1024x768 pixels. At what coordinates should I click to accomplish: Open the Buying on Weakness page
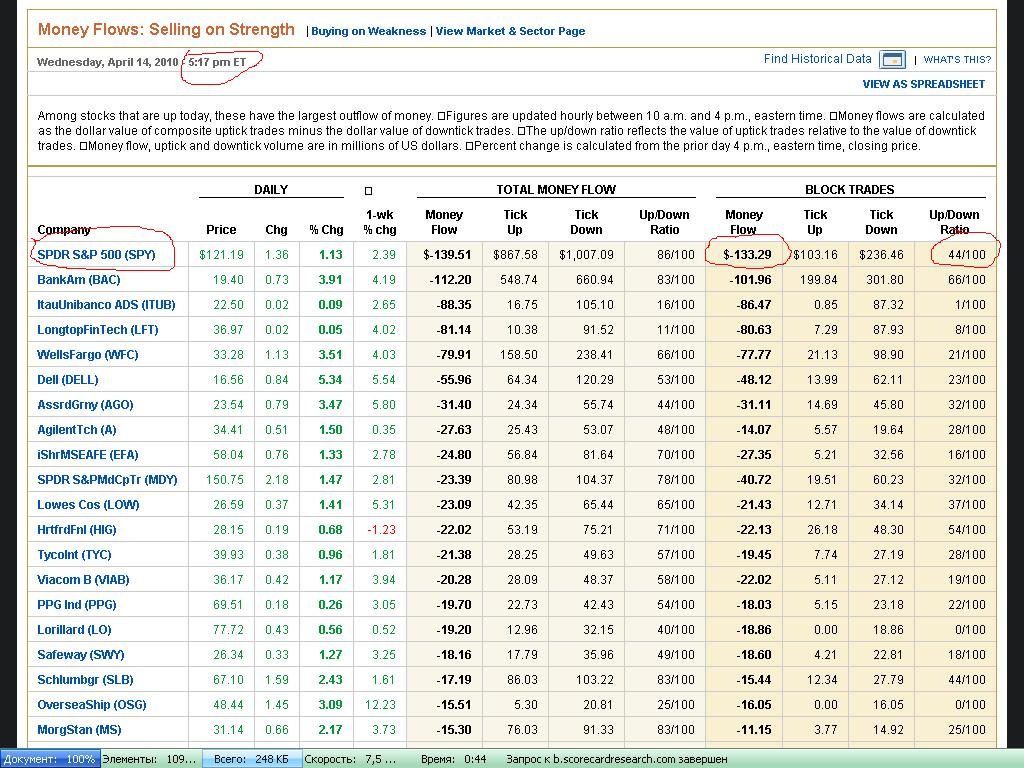[x=368, y=31]
